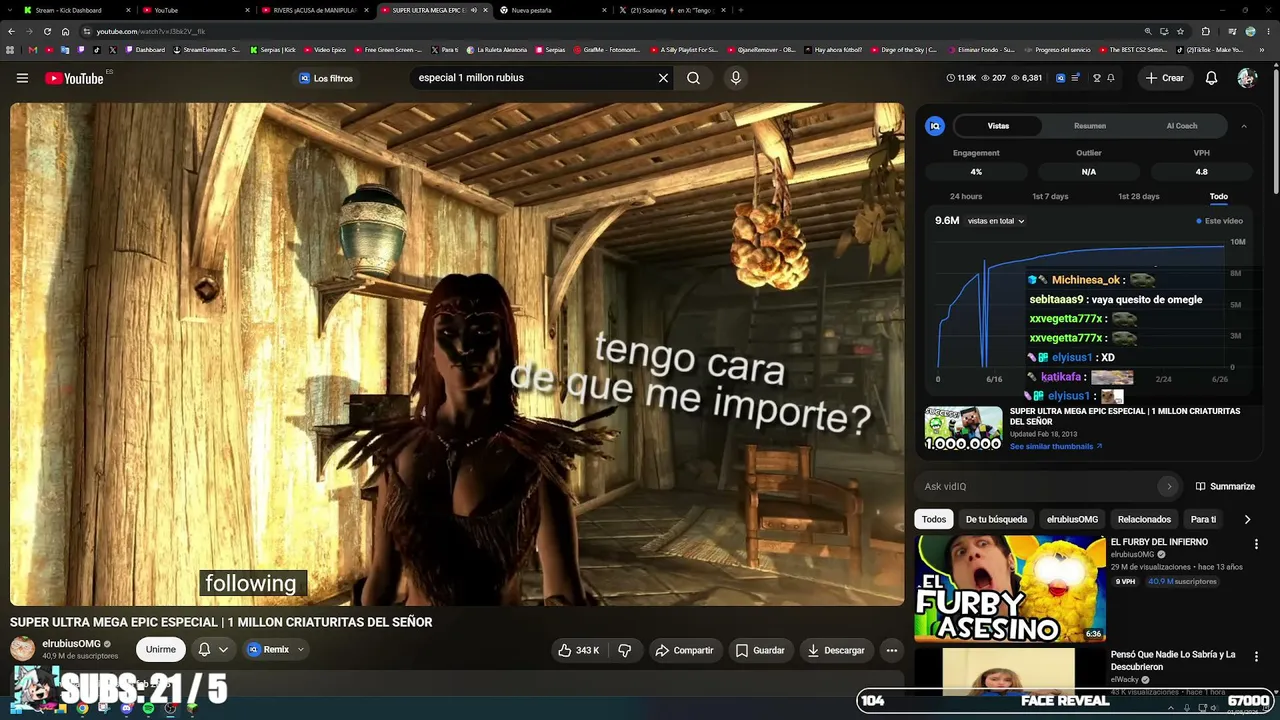1280x720 pixels.
Task: Filter by 'De tu búsqueda' chip
Action: click(996, 519)
